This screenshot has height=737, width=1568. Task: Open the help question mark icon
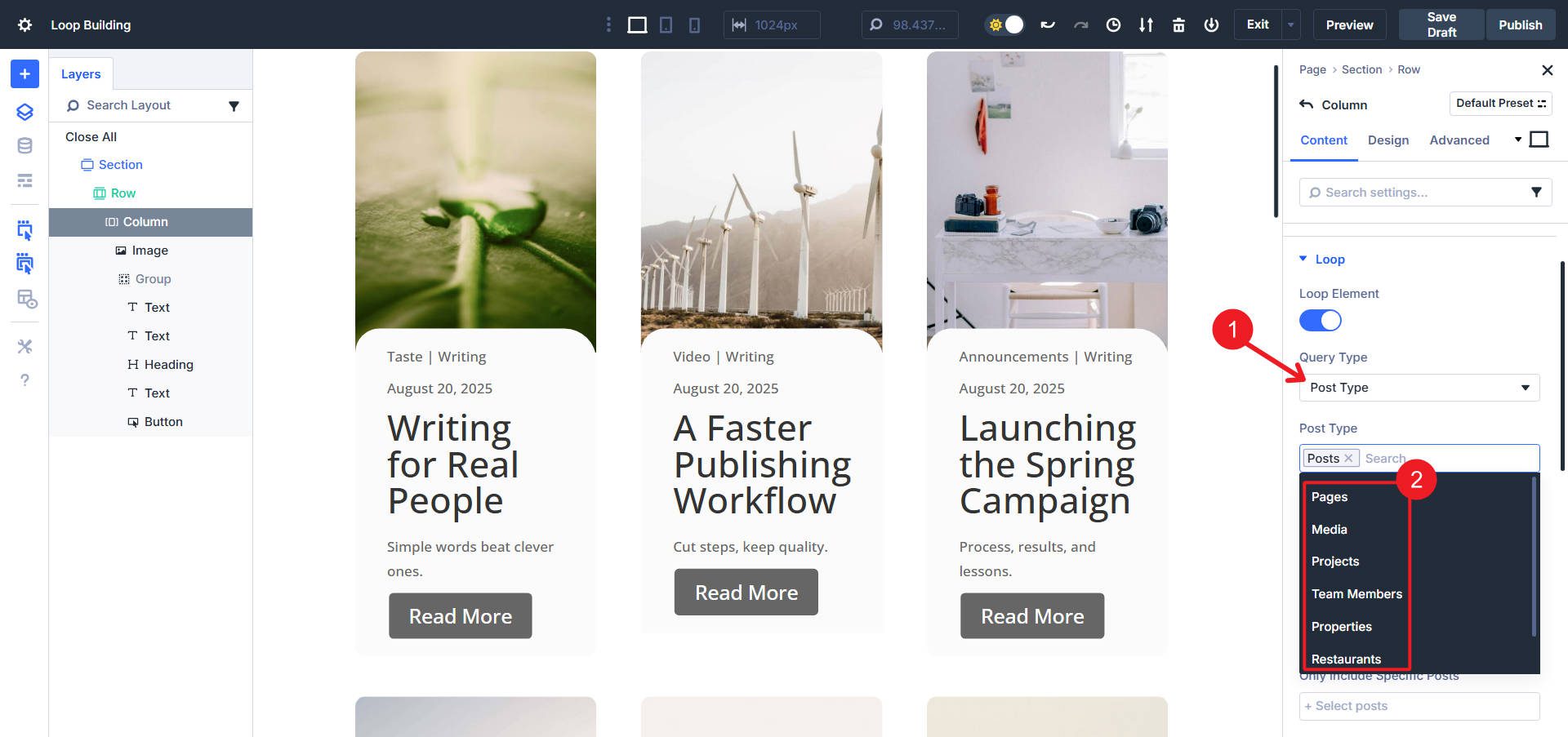24,380
